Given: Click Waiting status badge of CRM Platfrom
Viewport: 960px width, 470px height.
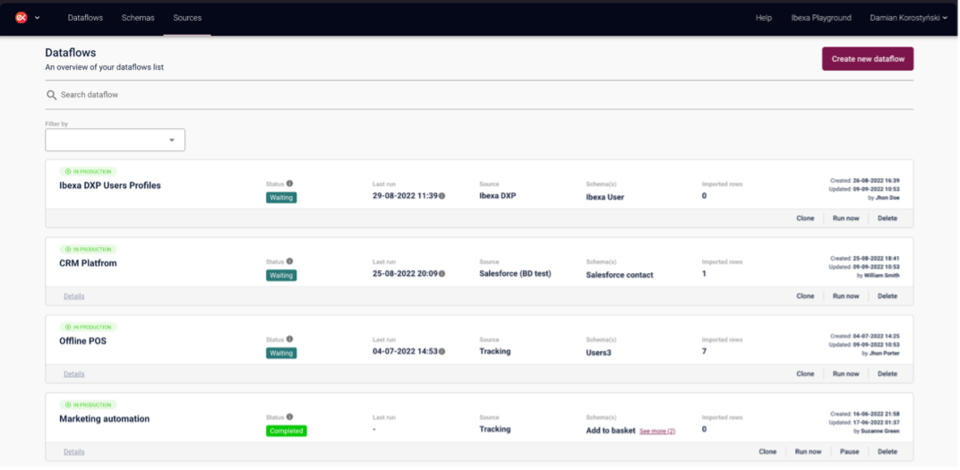Looking at the screenshot, I should 281,275.
